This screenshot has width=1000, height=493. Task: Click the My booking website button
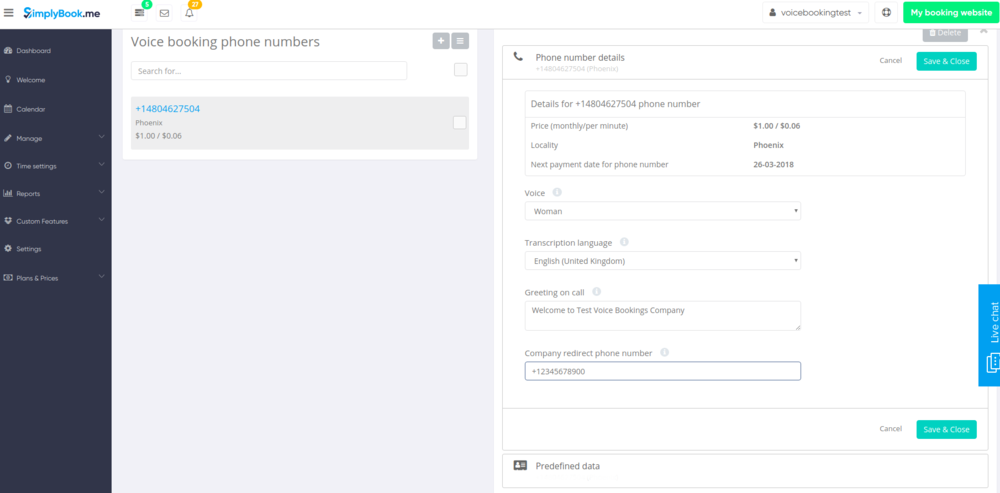tap(950, 13)
